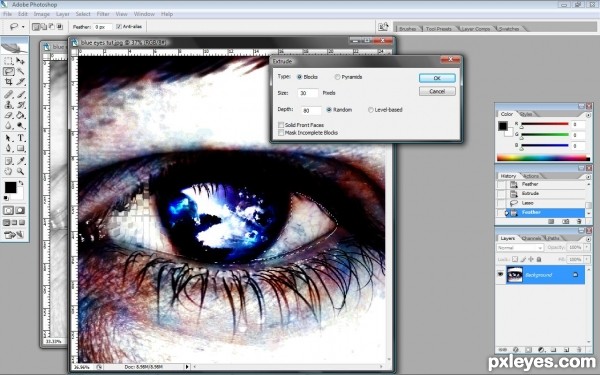This screenshot has height=375, width=600.
Task: Select the Slice tool
Action: pos(20,82)
